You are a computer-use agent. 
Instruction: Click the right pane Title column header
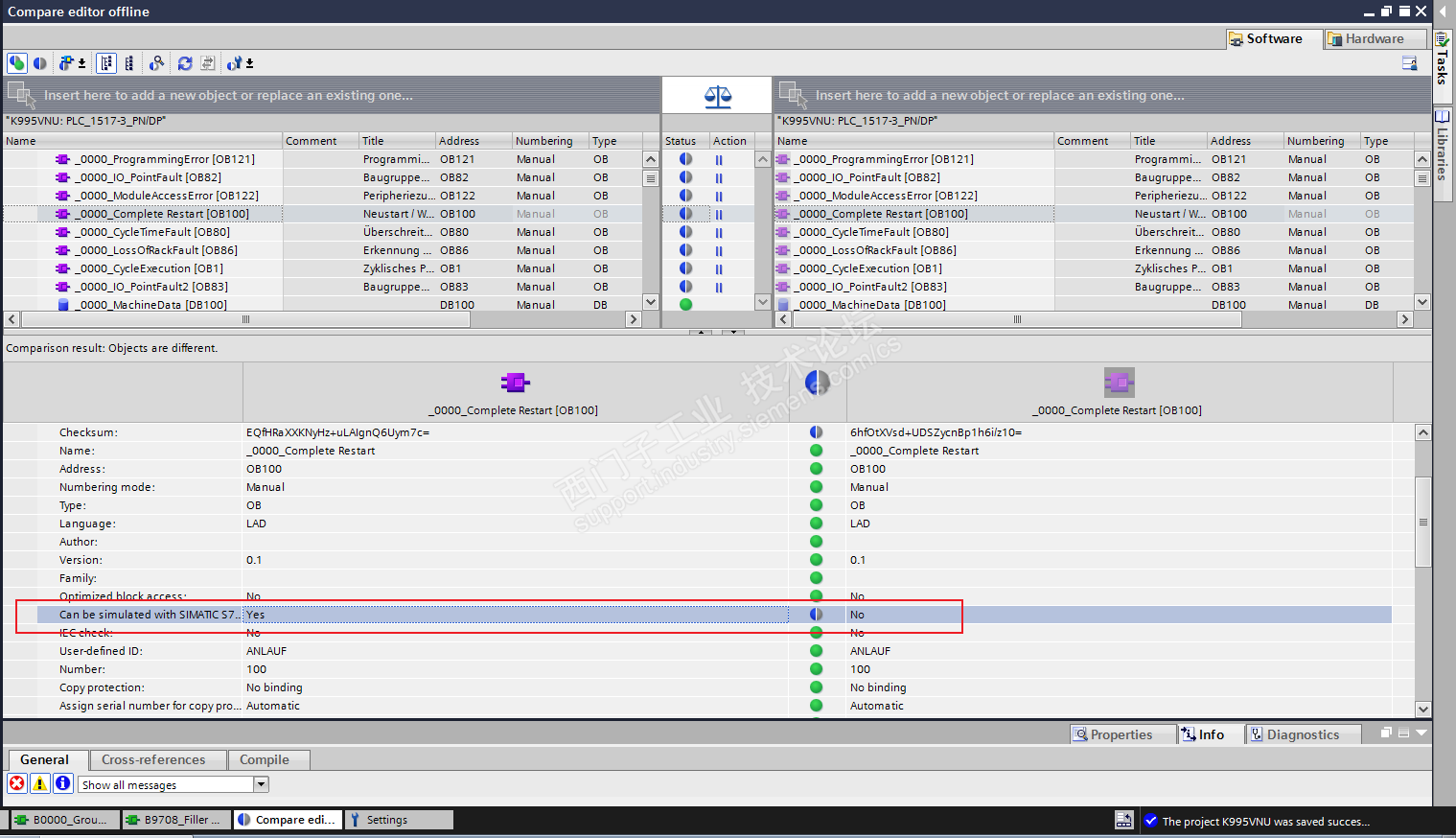coord(1168,141)
